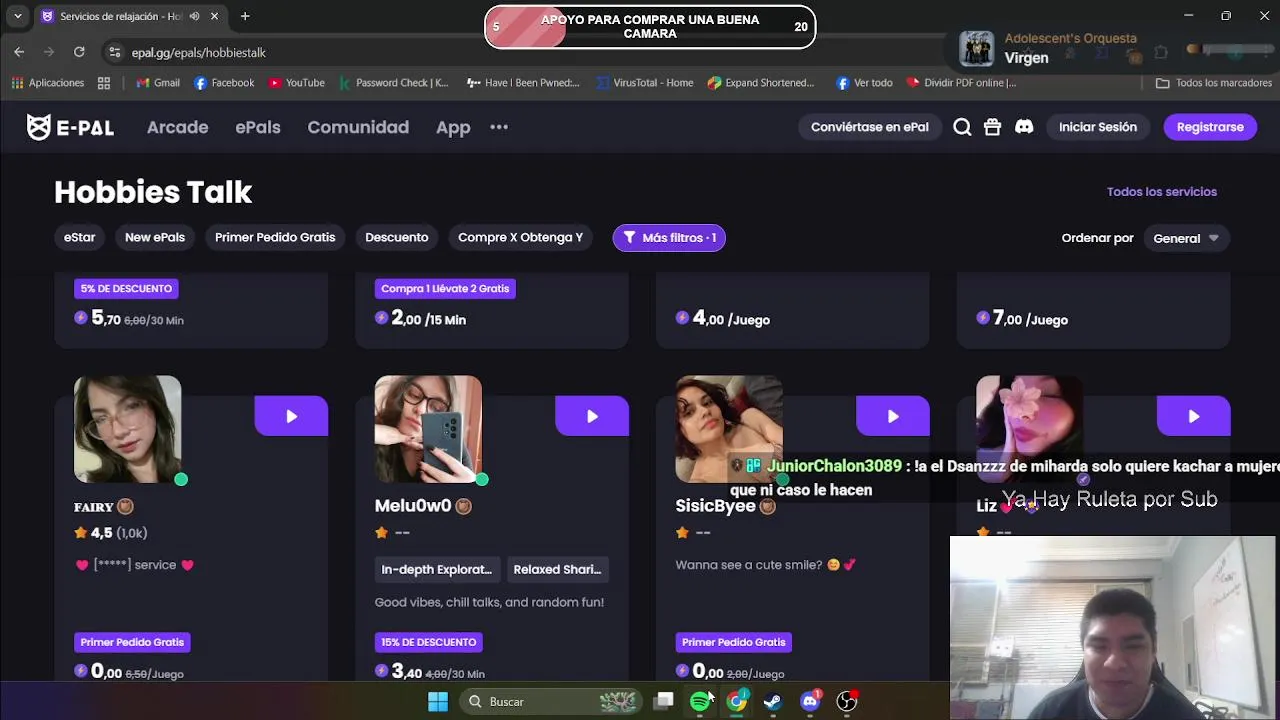
Task: Select the Relaxed Shari... tag
Action: (557, 569)
